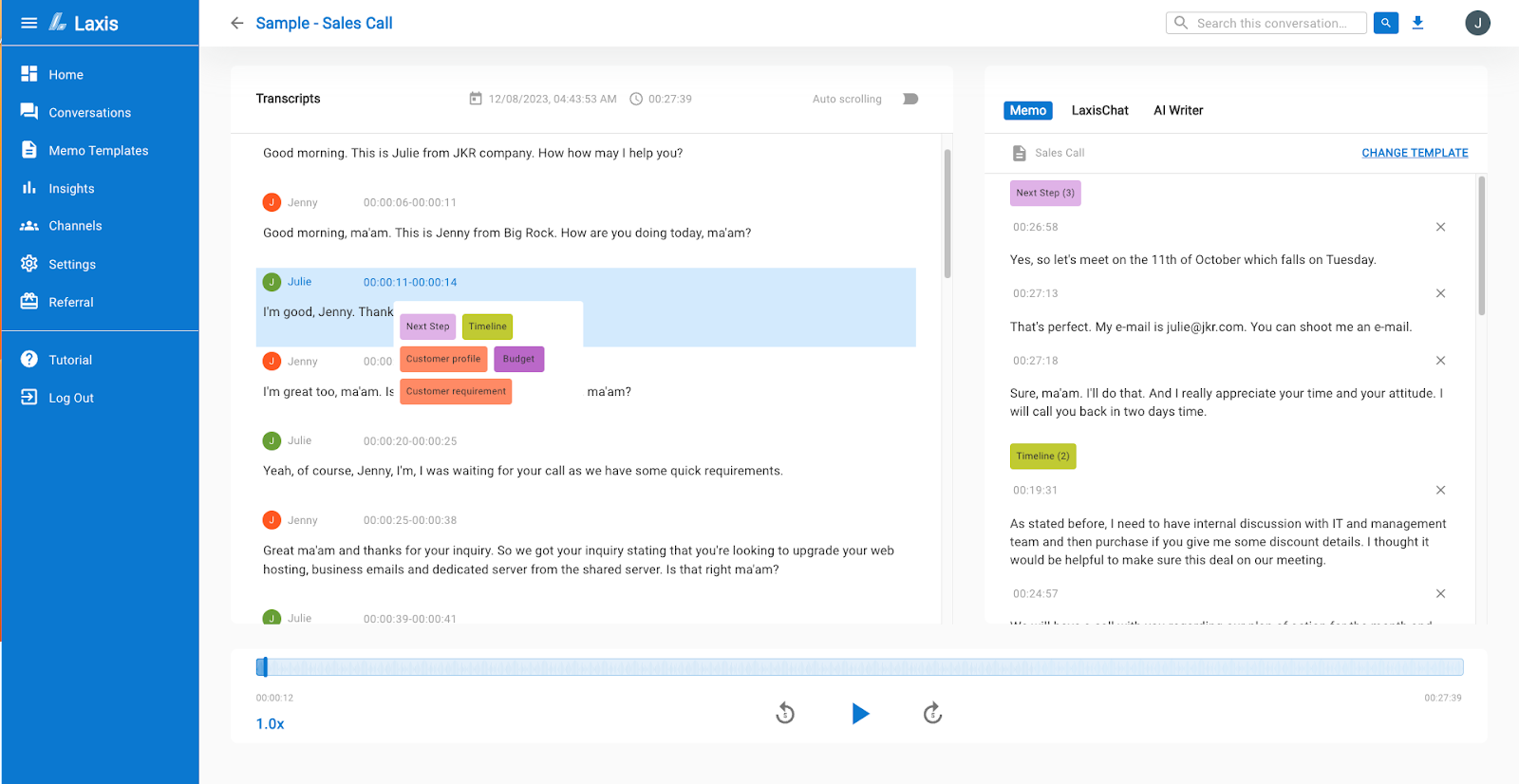The image size is (1519, 784).
Task: Click the Log Out arrow icon
Action: click(29, 397)
